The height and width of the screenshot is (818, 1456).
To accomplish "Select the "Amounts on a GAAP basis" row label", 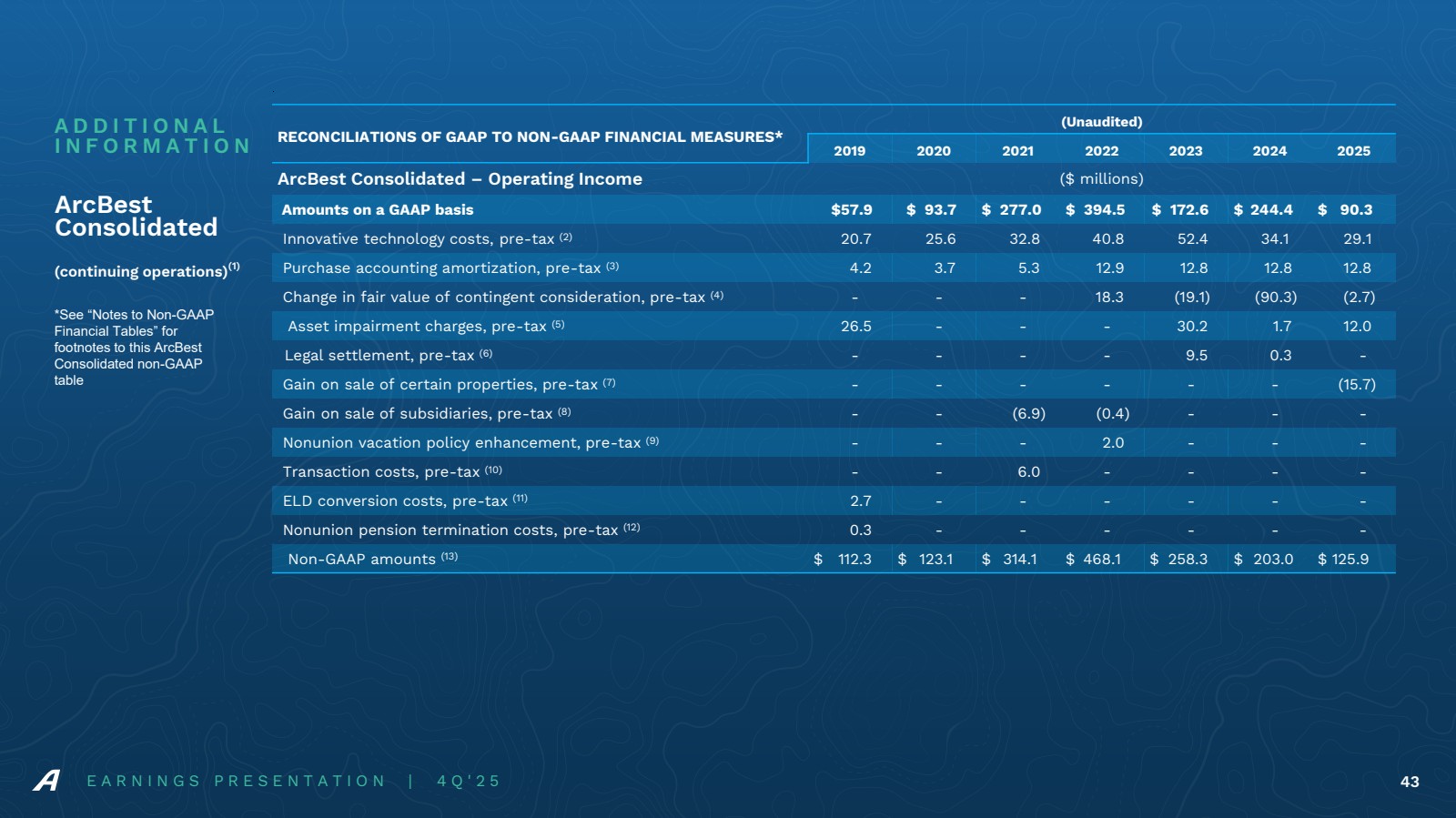I will click(x=378, y=210).
